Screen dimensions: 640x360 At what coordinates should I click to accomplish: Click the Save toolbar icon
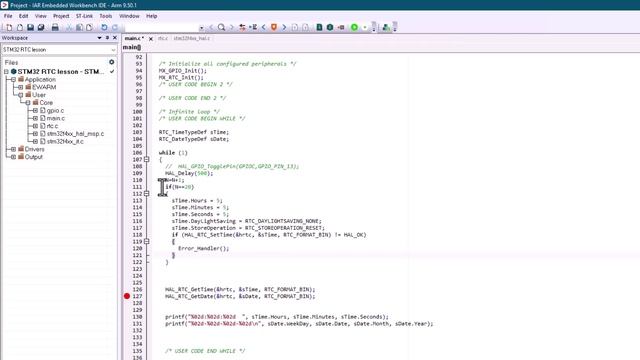tap(30, 27)
